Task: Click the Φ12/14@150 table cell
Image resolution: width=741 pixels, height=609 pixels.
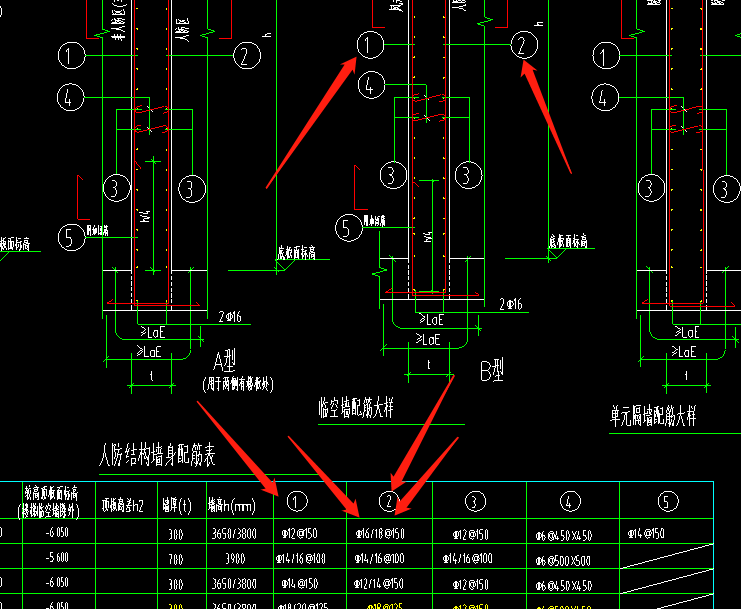Action: pyautogui.click(x=379, y=584)
